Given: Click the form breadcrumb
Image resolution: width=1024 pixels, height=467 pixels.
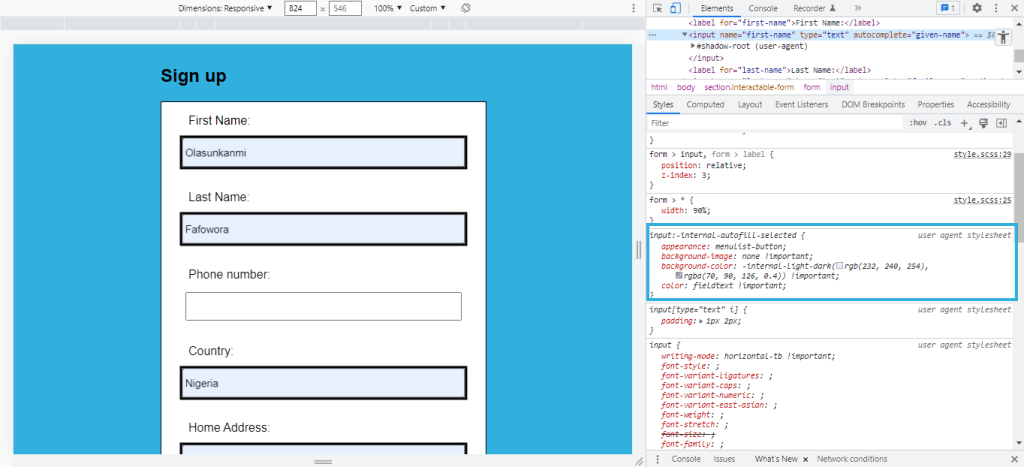Looking at the screenshot, I should pyautogui.click(x=812, y=87).
